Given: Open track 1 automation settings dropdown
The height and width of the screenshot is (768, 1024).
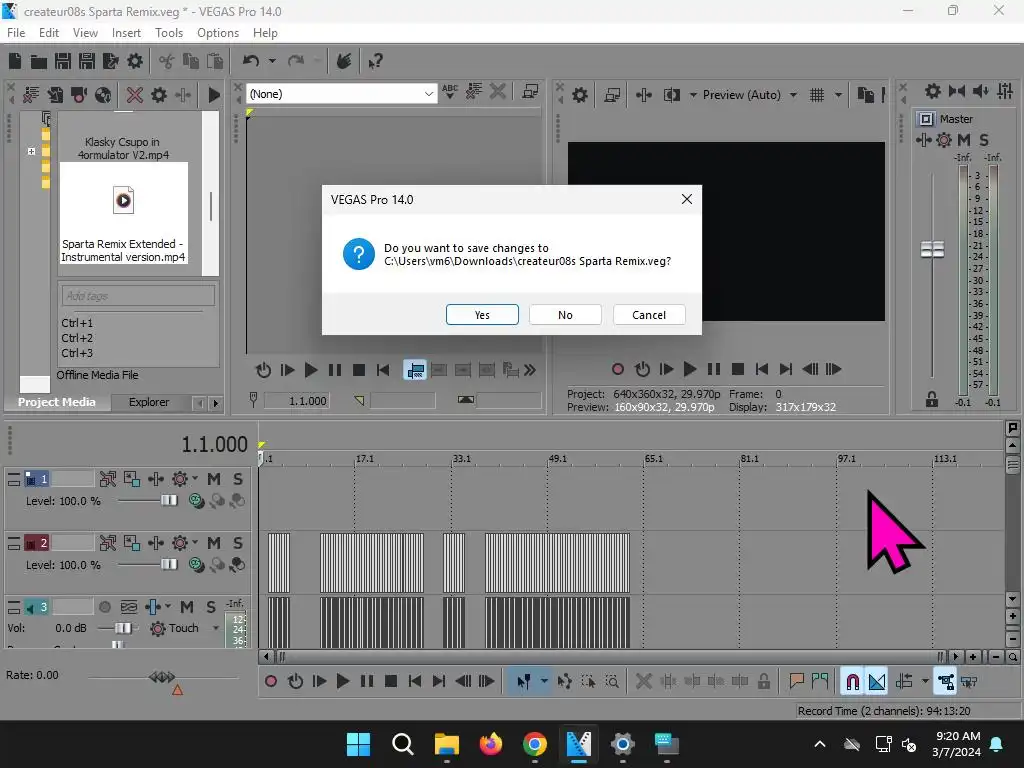Looking at the screenshot, I should tap(195, 479).
